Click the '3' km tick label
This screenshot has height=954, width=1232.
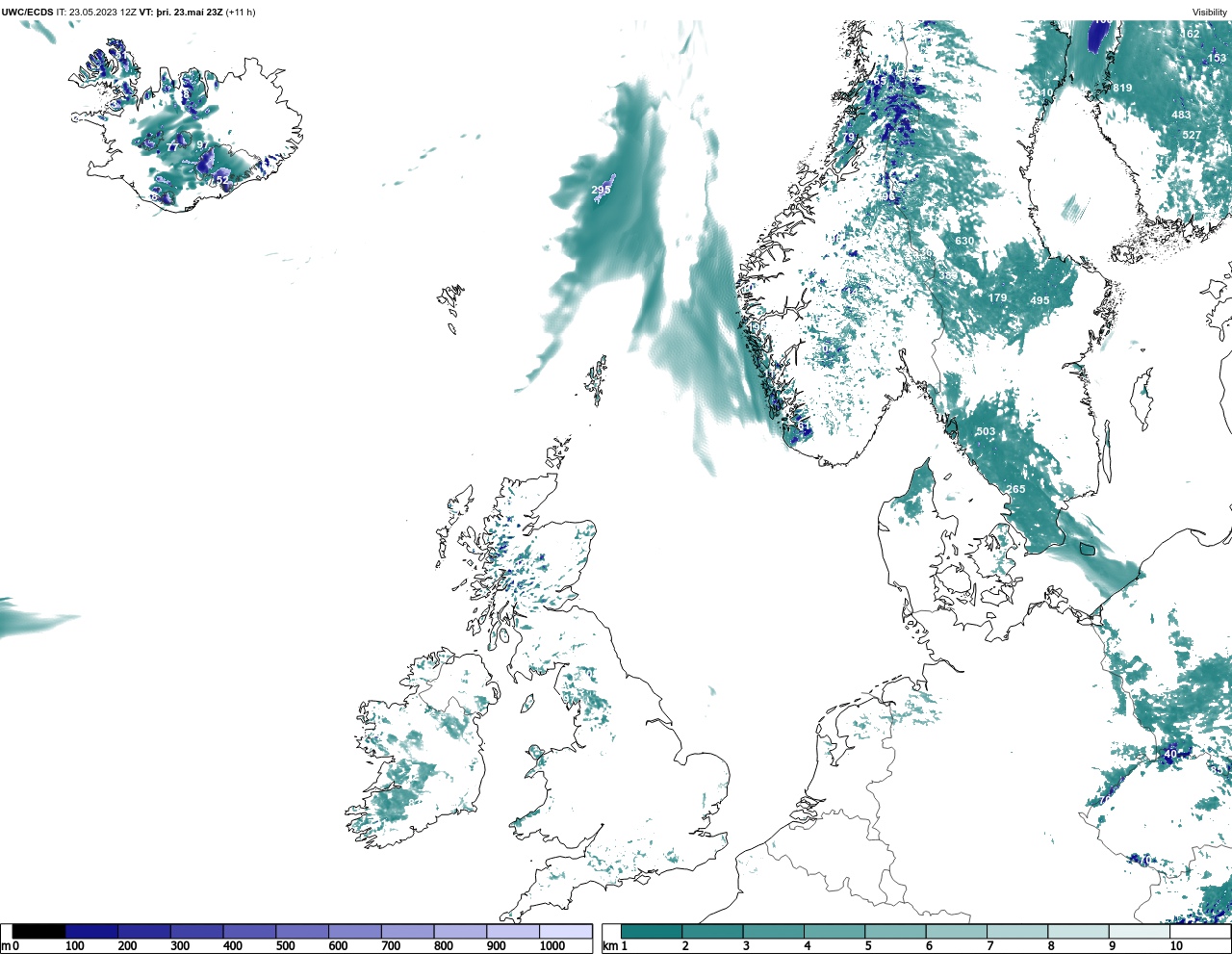746,946
